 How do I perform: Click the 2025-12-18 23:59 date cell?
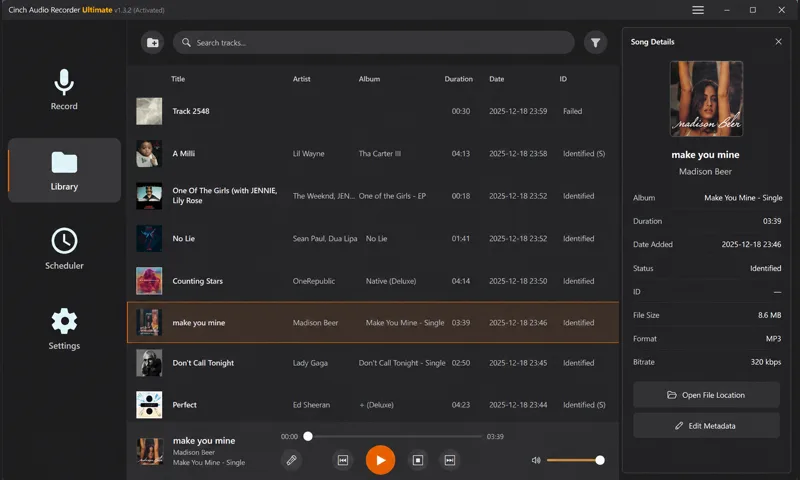click(518, 111)
